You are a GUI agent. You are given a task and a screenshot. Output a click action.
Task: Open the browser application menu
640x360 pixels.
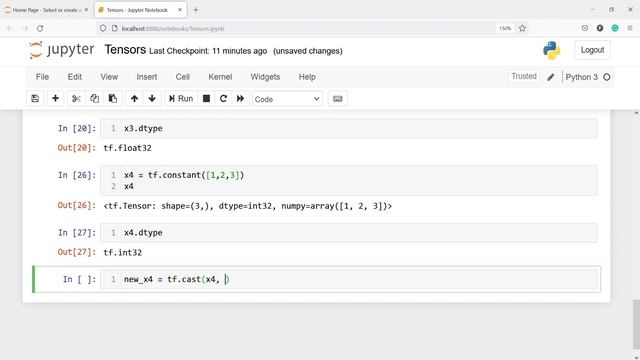[x=630, y=28]
